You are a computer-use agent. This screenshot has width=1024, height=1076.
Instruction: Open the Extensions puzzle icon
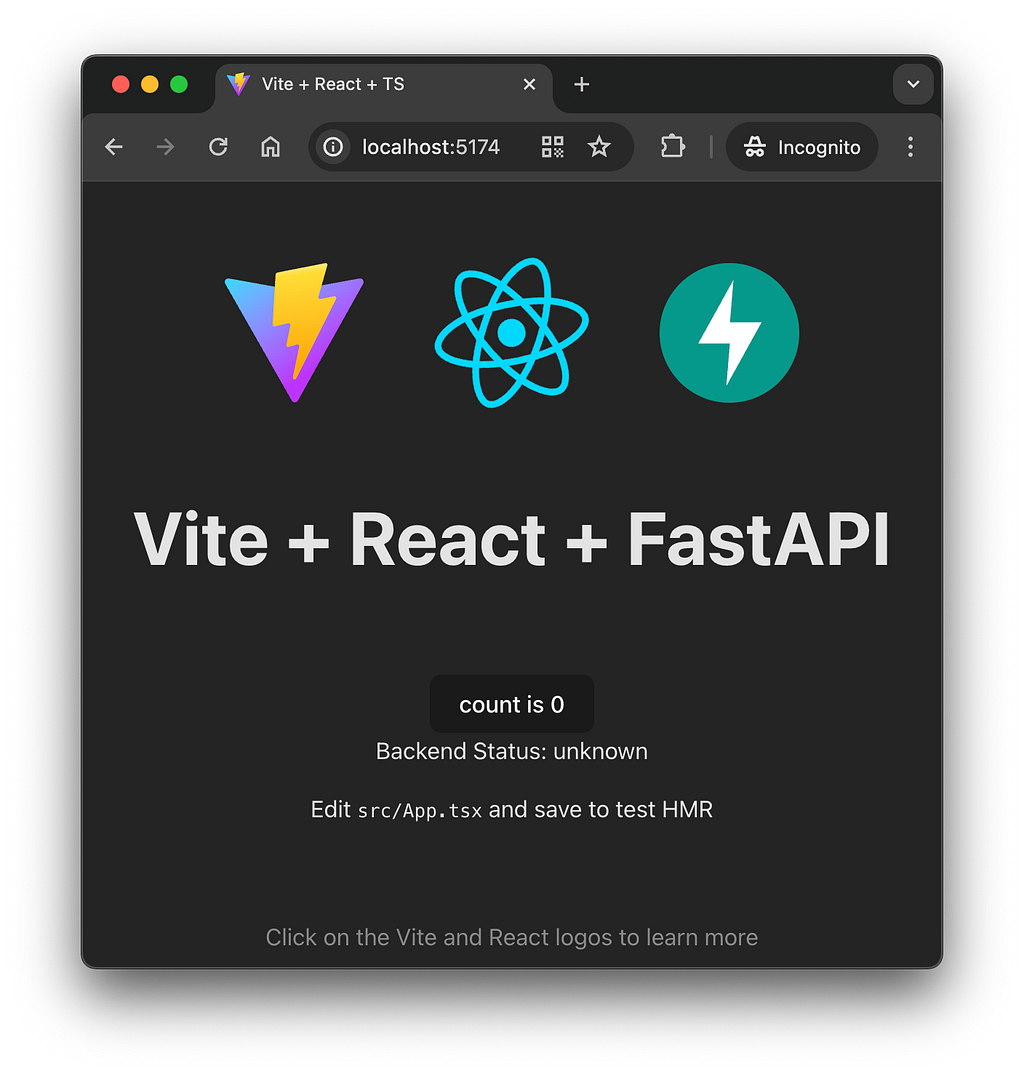point(673,147)
